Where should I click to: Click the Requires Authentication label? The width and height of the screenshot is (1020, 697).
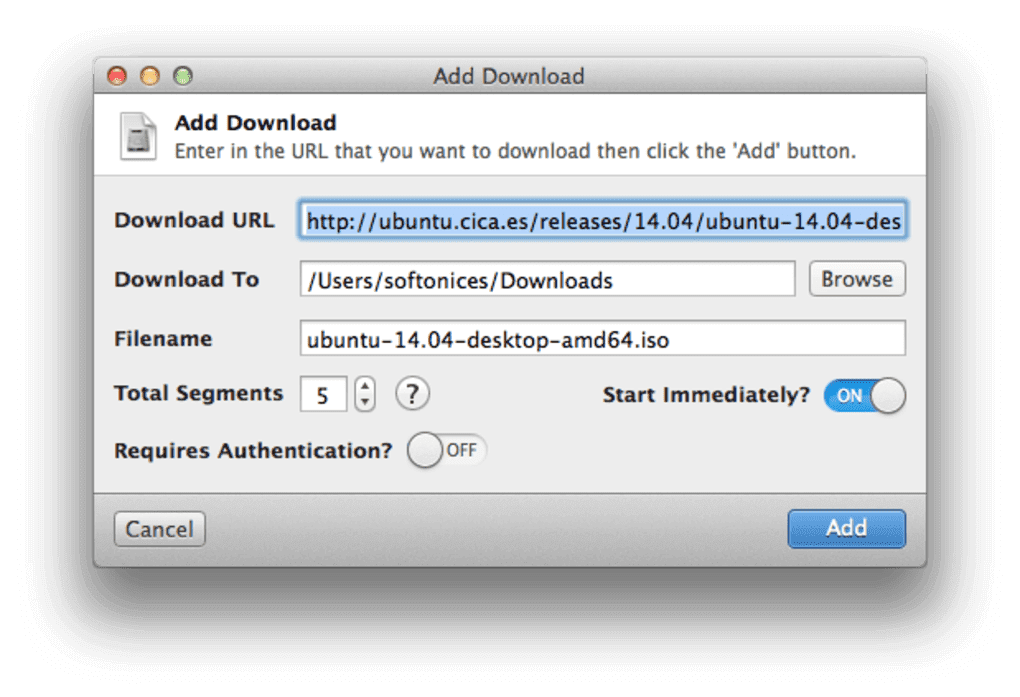253,451
